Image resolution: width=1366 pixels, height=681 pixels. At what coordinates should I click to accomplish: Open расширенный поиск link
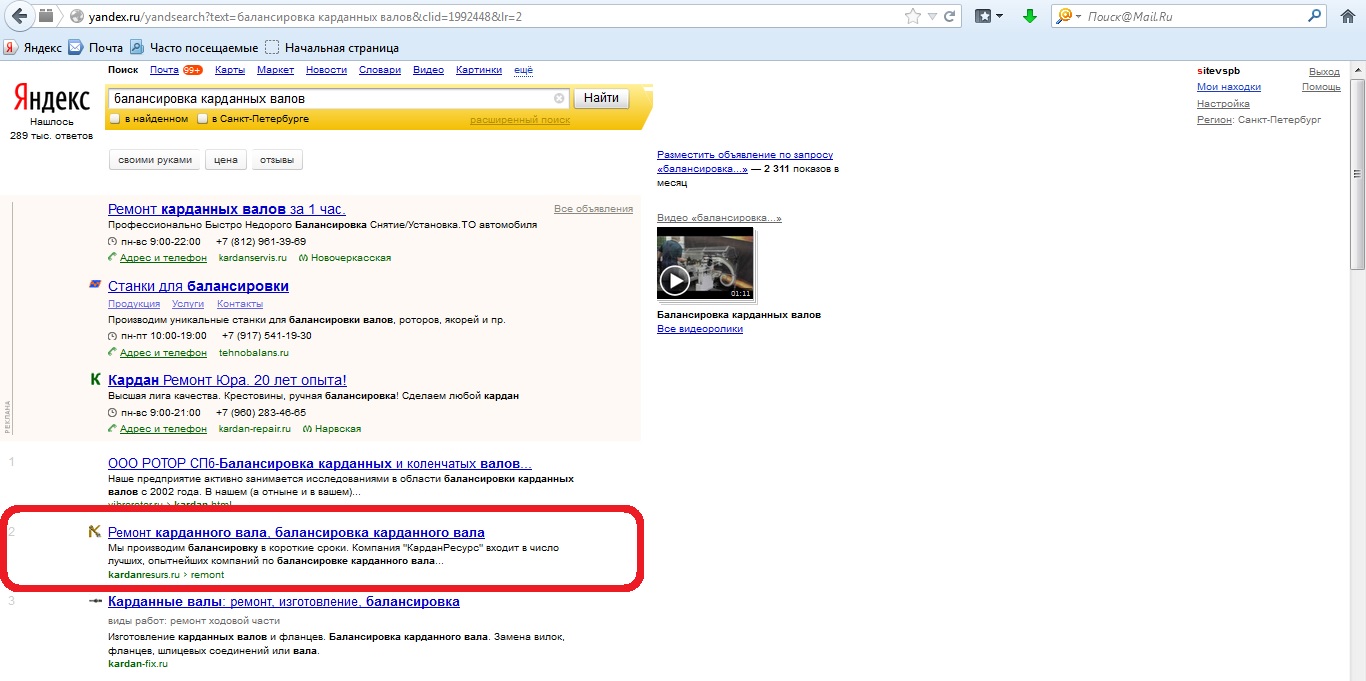(x=520, y=120)
